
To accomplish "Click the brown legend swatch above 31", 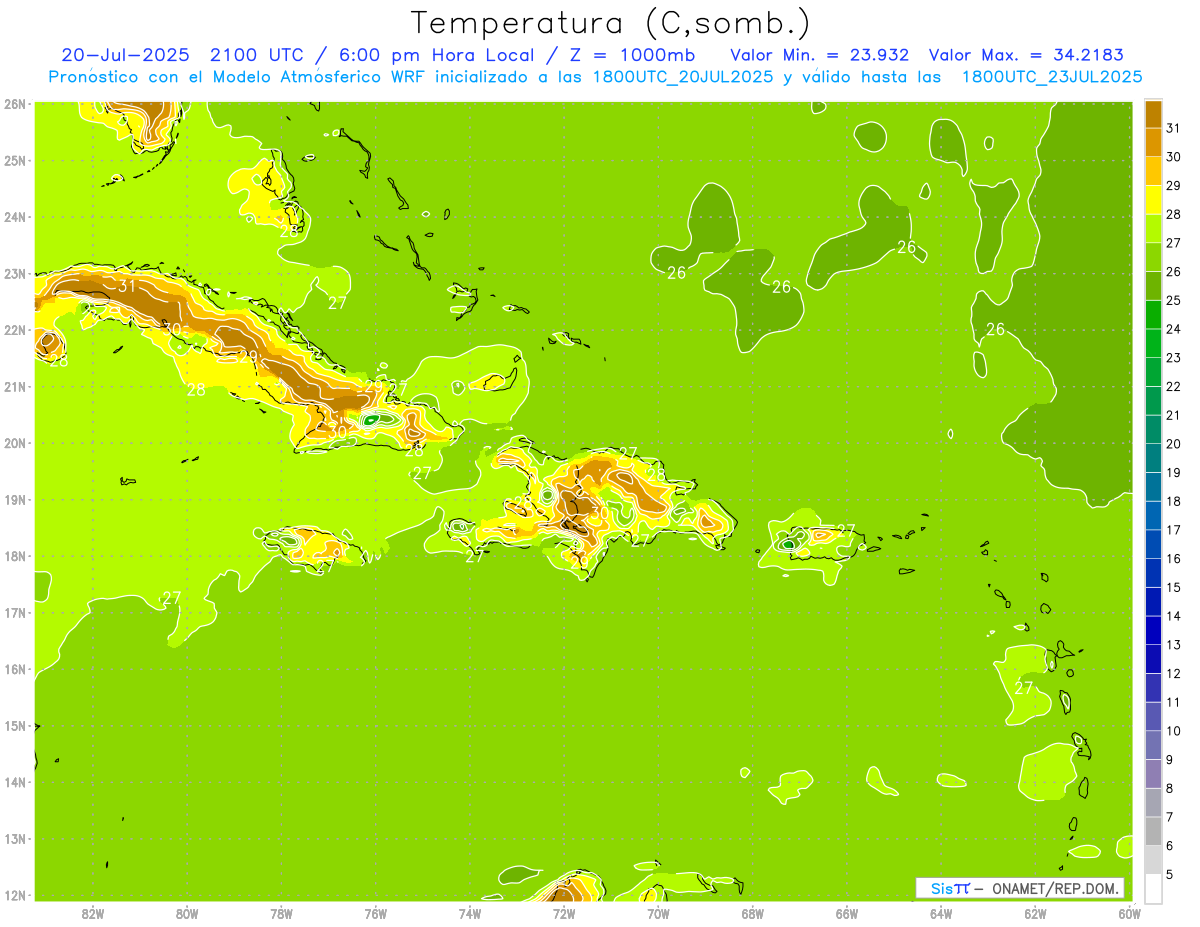I will coord(1153,114).
